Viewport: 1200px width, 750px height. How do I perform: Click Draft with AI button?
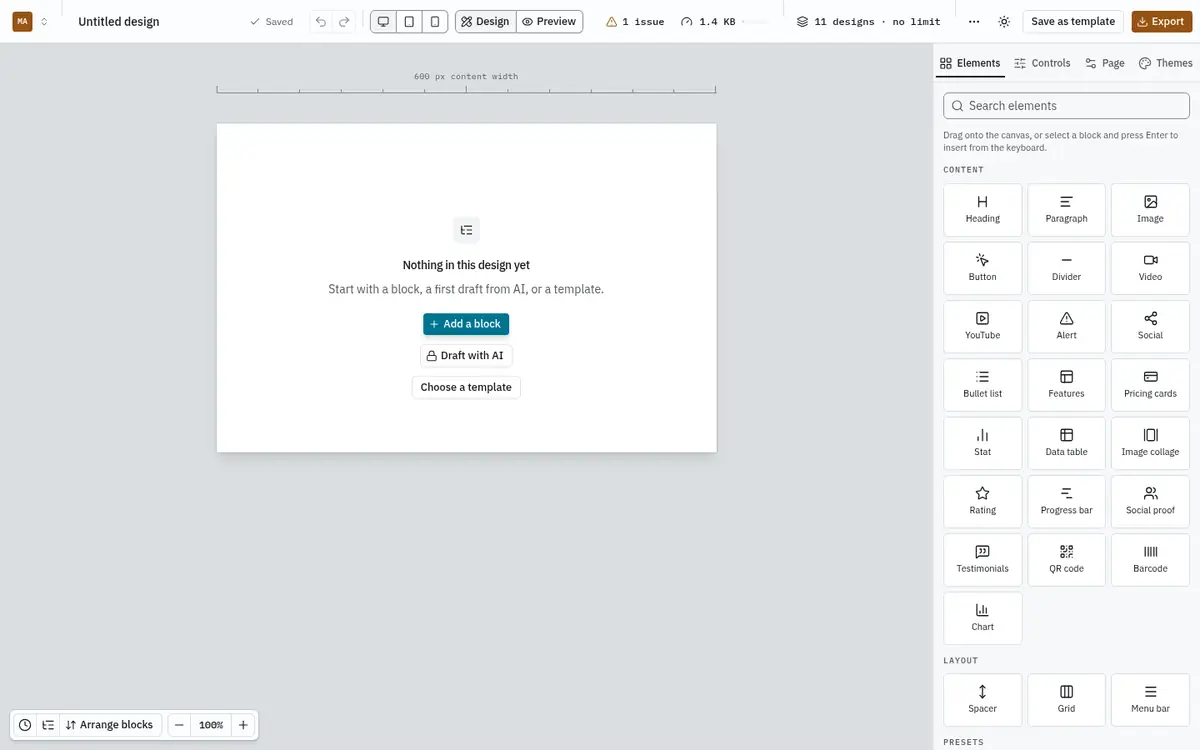pos(466,355)
